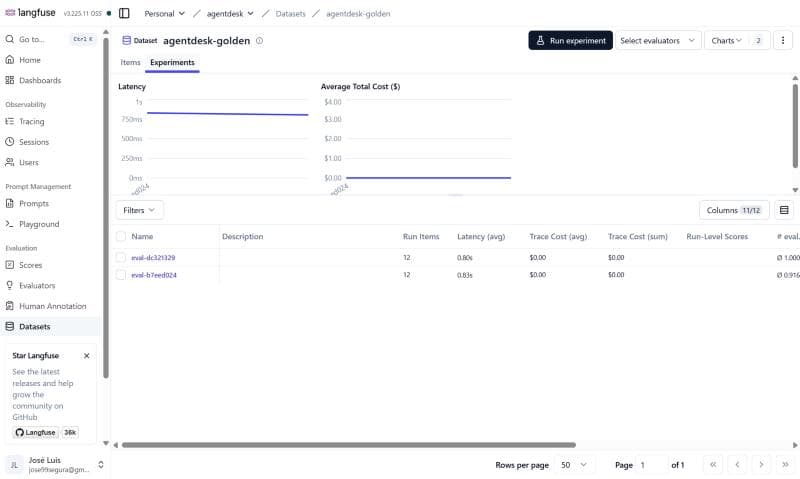Click Trace Cost (avg) column header
Screen dimensions: 800x479
[558, 236]
